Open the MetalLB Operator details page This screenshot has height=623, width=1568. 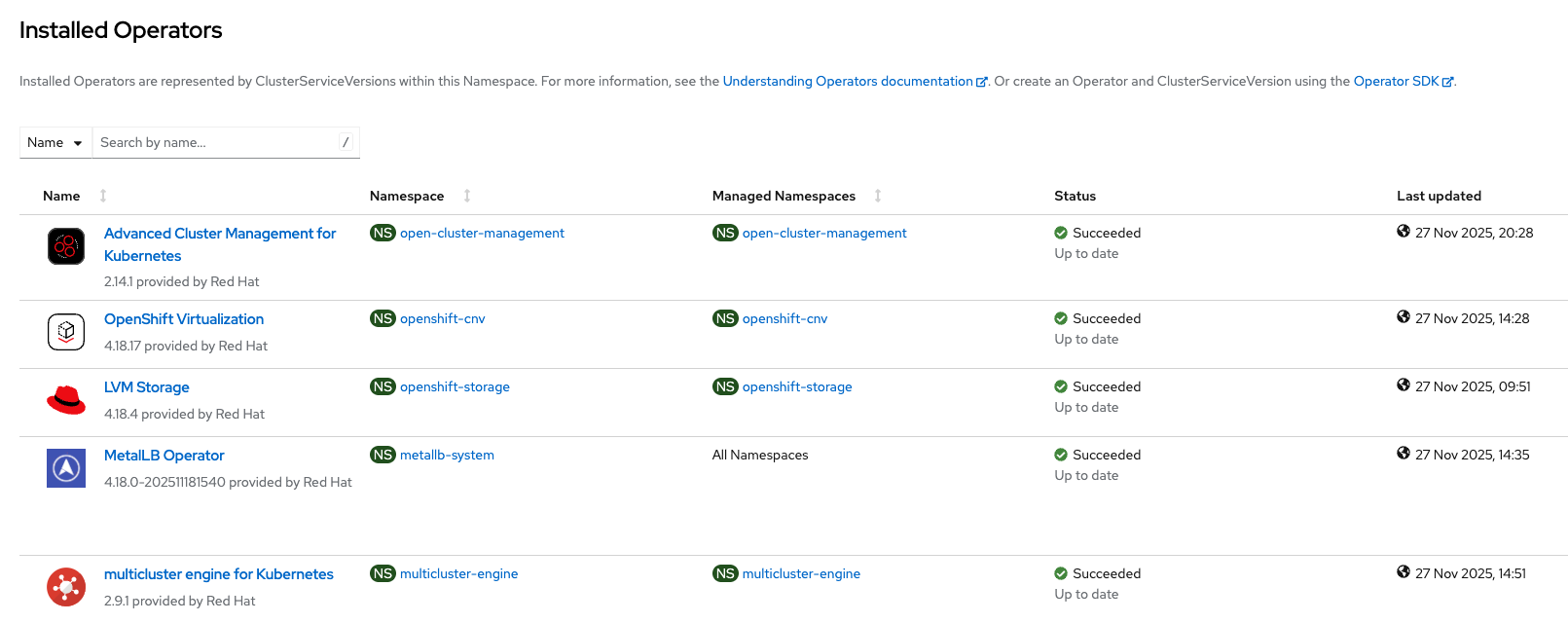[164, 456]
